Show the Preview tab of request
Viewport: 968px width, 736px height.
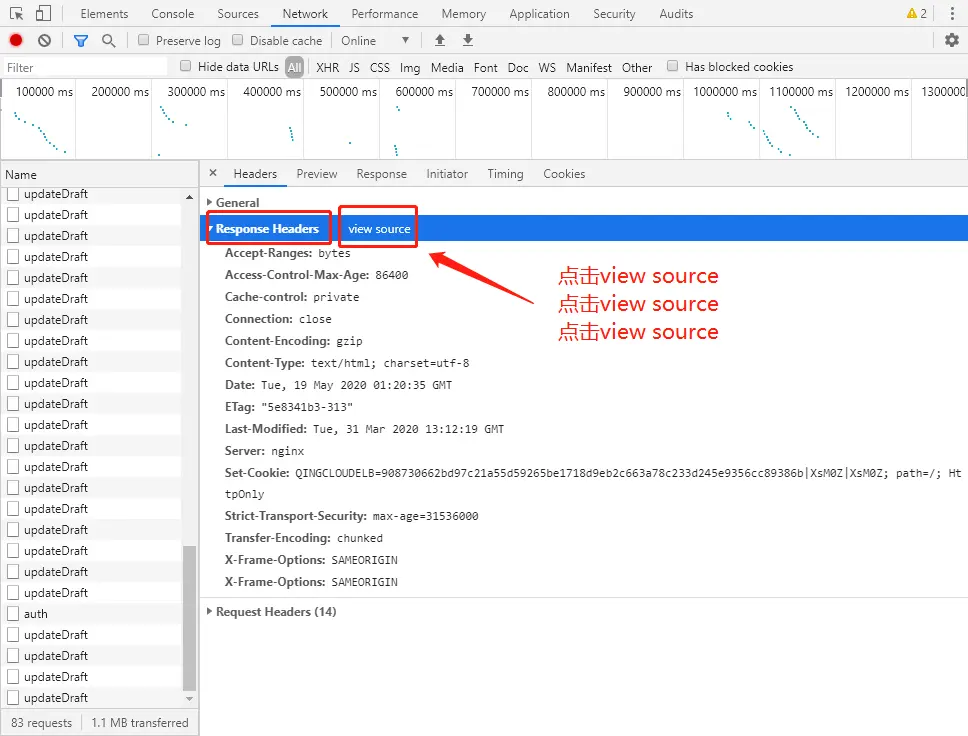[x=317, y=174]
